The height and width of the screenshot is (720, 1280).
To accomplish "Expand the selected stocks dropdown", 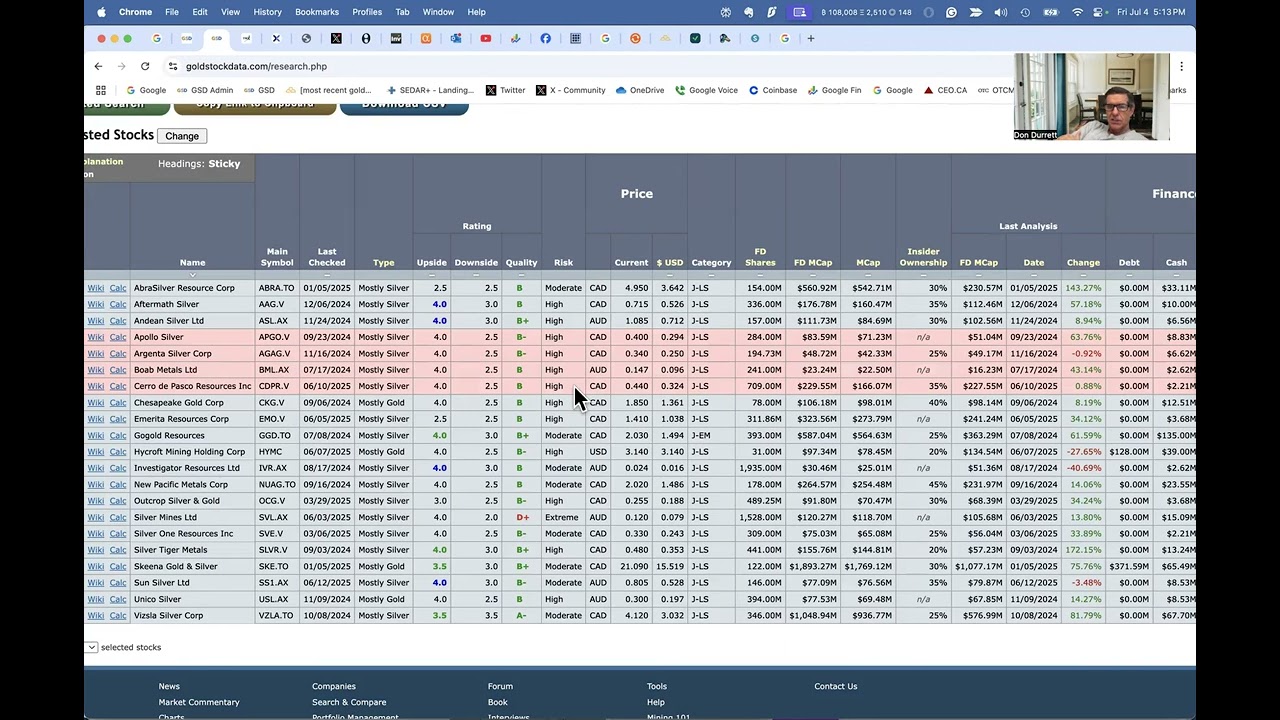I will [x=91, y=647].
